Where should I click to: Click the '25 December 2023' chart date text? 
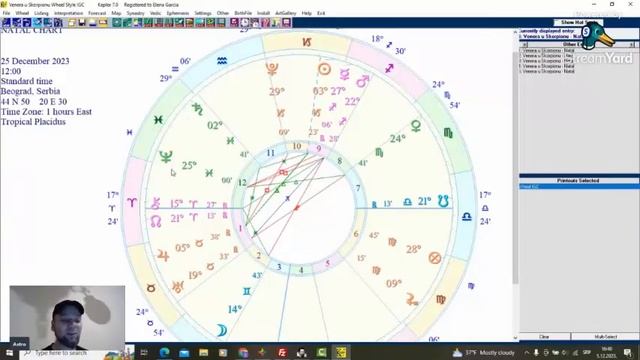pyautogui.click(x=35, y=61)
